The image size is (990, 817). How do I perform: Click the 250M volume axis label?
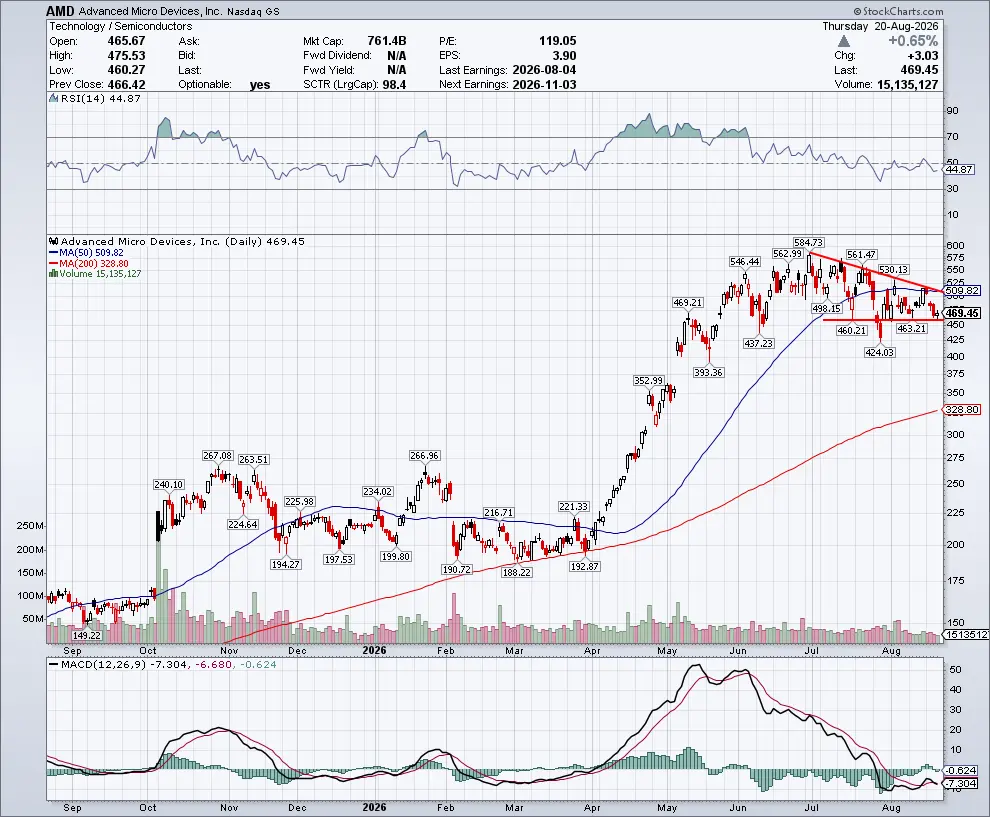(30, 526)
